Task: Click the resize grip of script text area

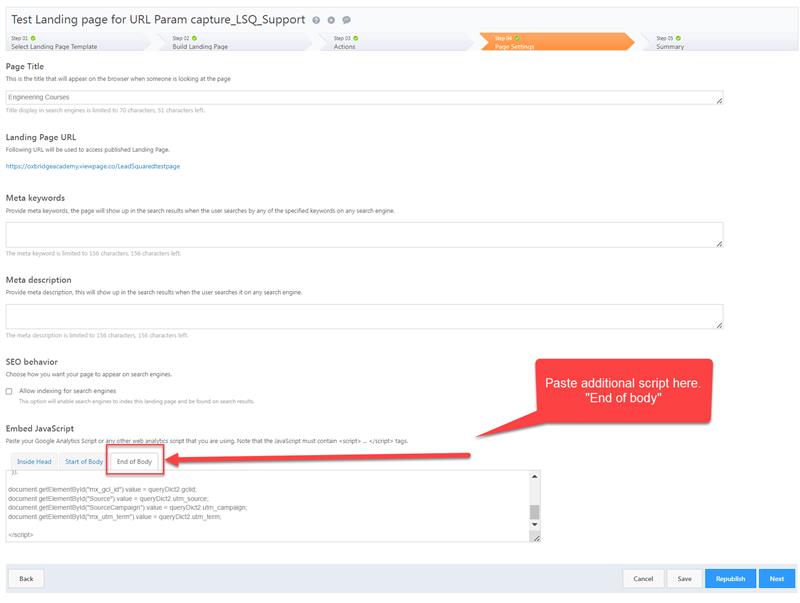Action: click(x=536, y=538)
